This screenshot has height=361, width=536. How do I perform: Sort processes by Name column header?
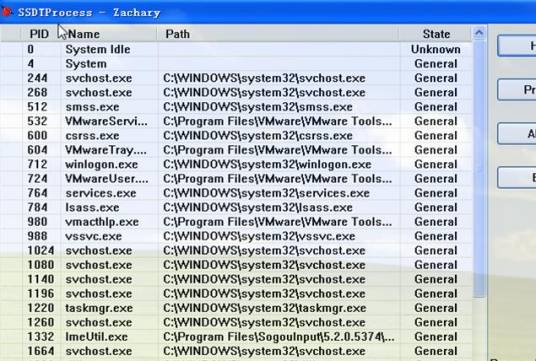pyautogui.click(x=109, y=34)
